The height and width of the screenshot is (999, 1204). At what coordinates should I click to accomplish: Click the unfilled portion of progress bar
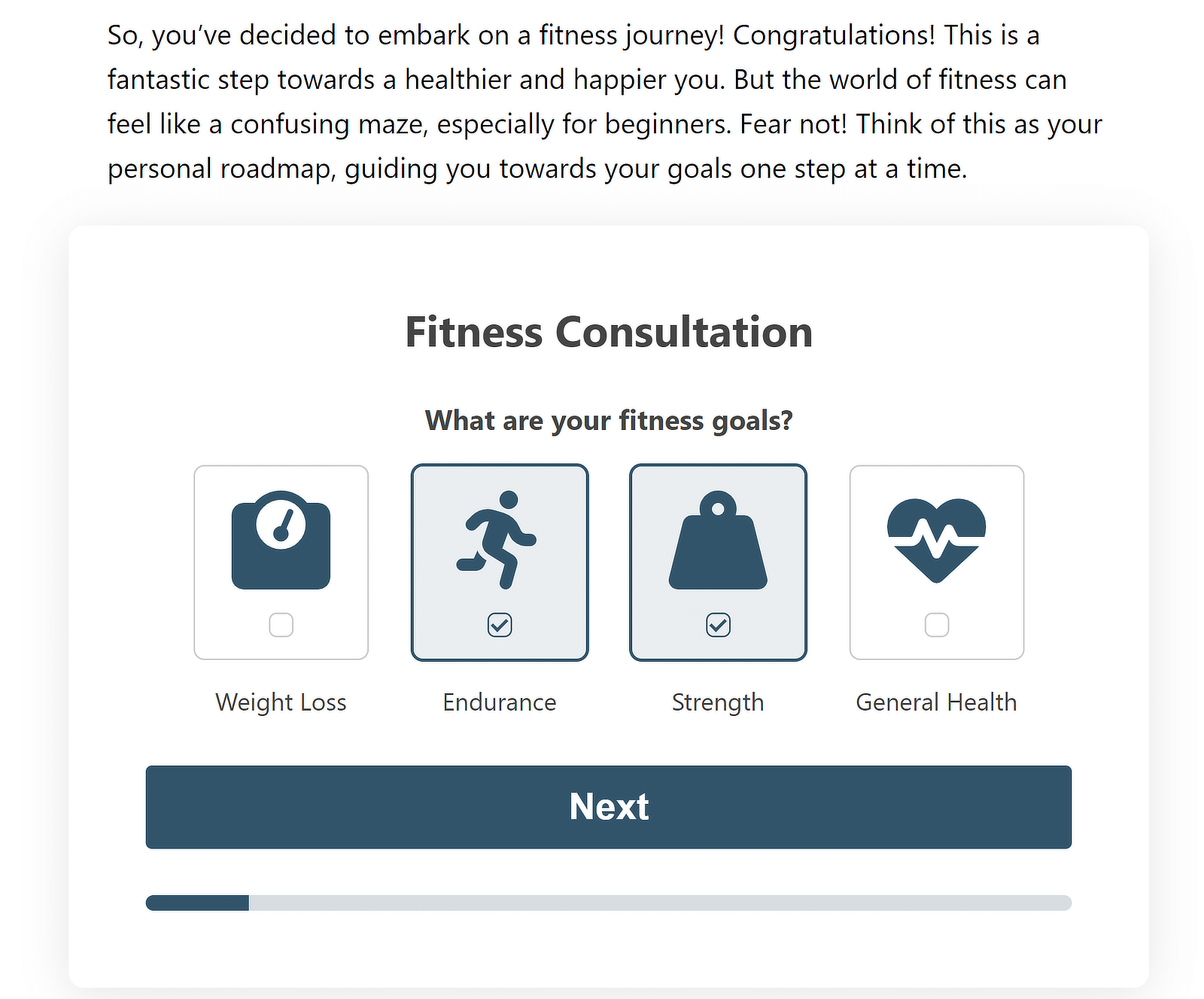660,903
